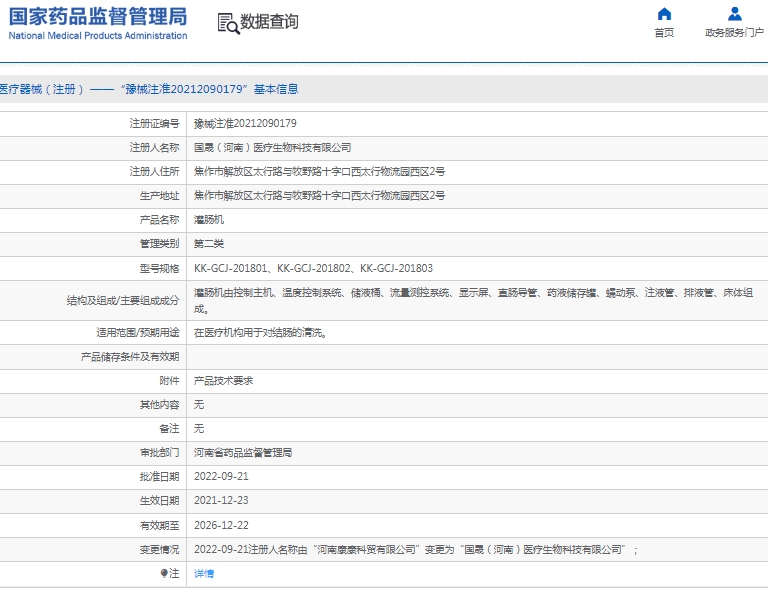This screenshot has width=768, height=592.
Task: Click intended use 在医疗机构用于对结肠的清洗
Action: coord(260,333)
